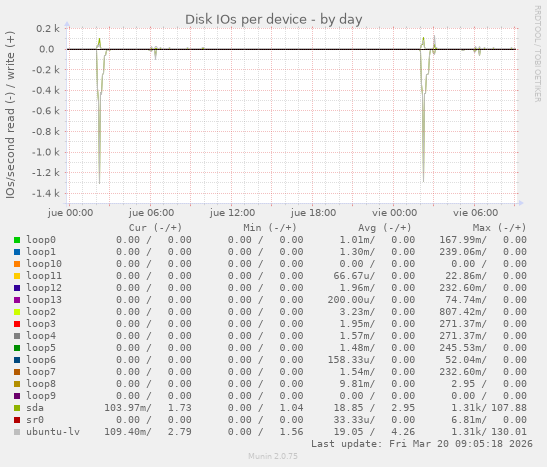Click the loop7 brown color swatch

[17, 372]
